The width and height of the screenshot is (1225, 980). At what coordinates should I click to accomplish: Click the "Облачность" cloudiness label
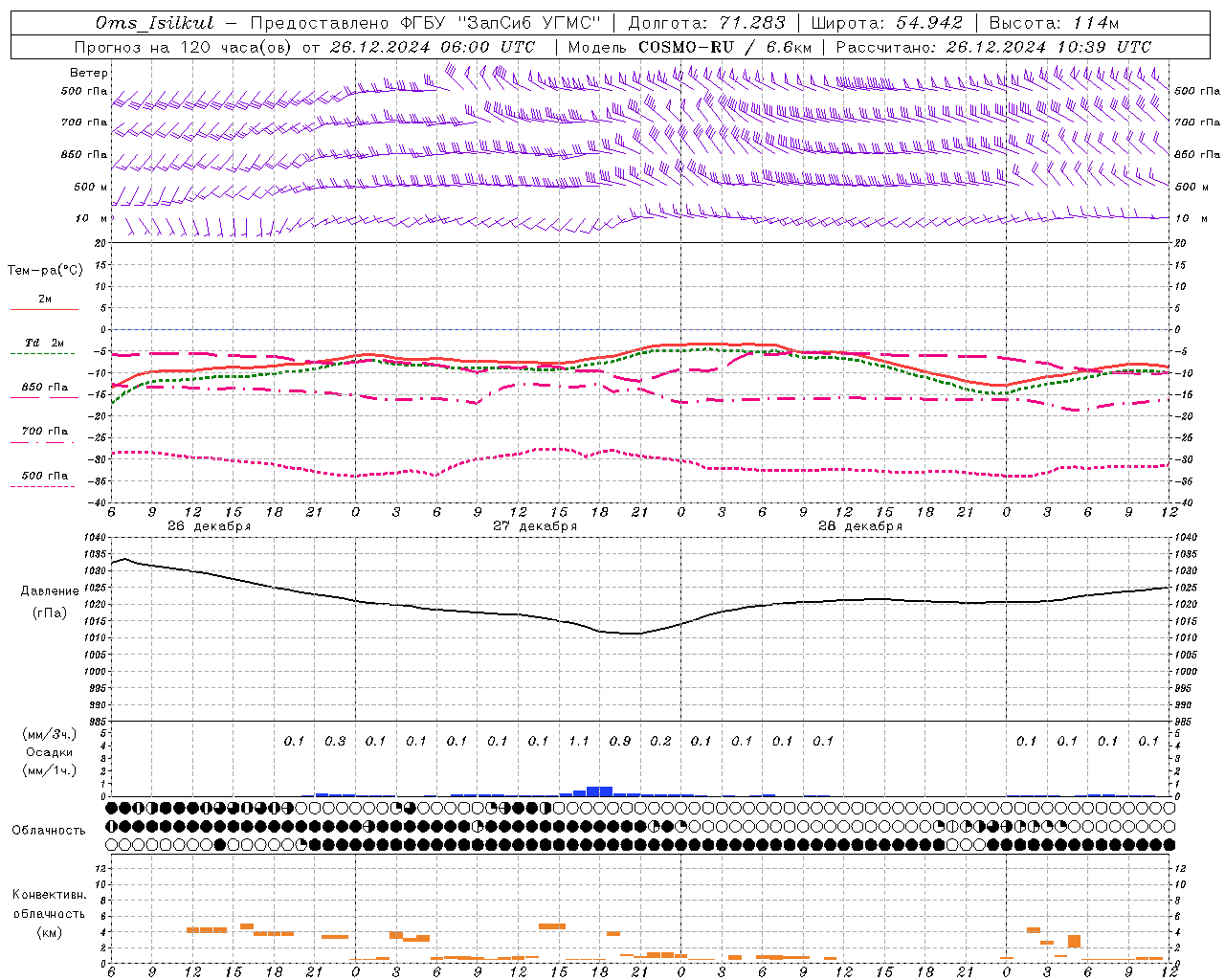click(49, 830)
